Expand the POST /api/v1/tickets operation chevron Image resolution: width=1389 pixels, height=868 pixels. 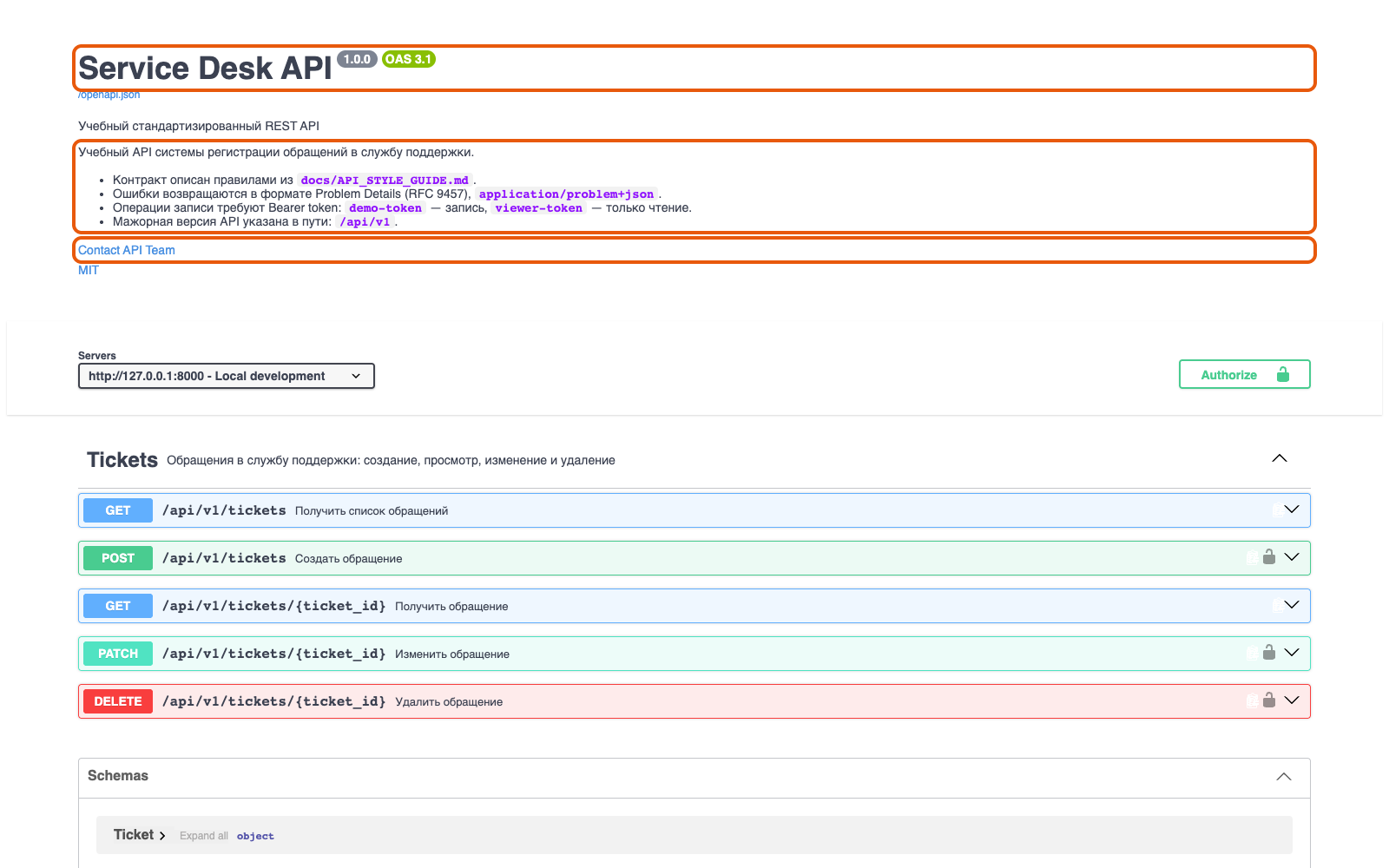click(x=1292, y=557)
